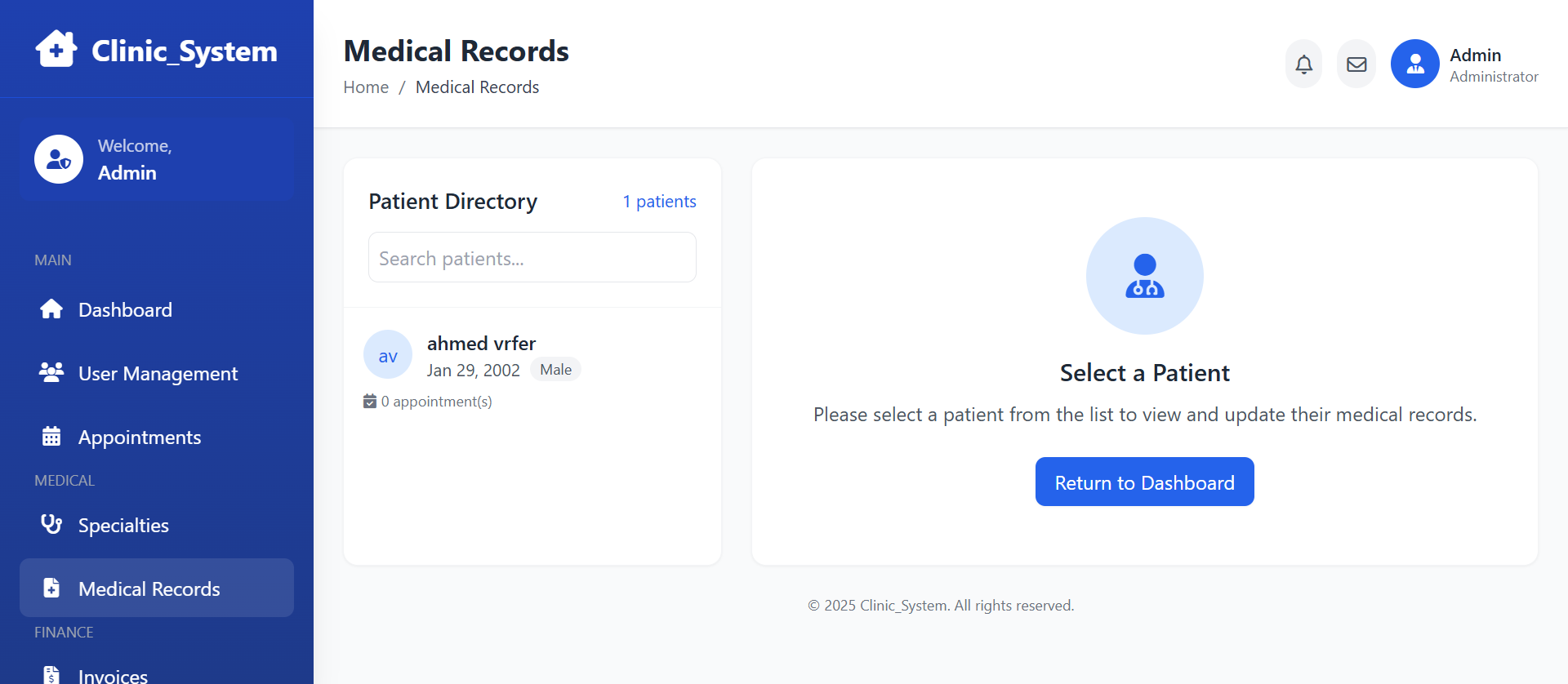Click the Specialties stethoscope icon

pyautogui.click(x=51, y=524)
